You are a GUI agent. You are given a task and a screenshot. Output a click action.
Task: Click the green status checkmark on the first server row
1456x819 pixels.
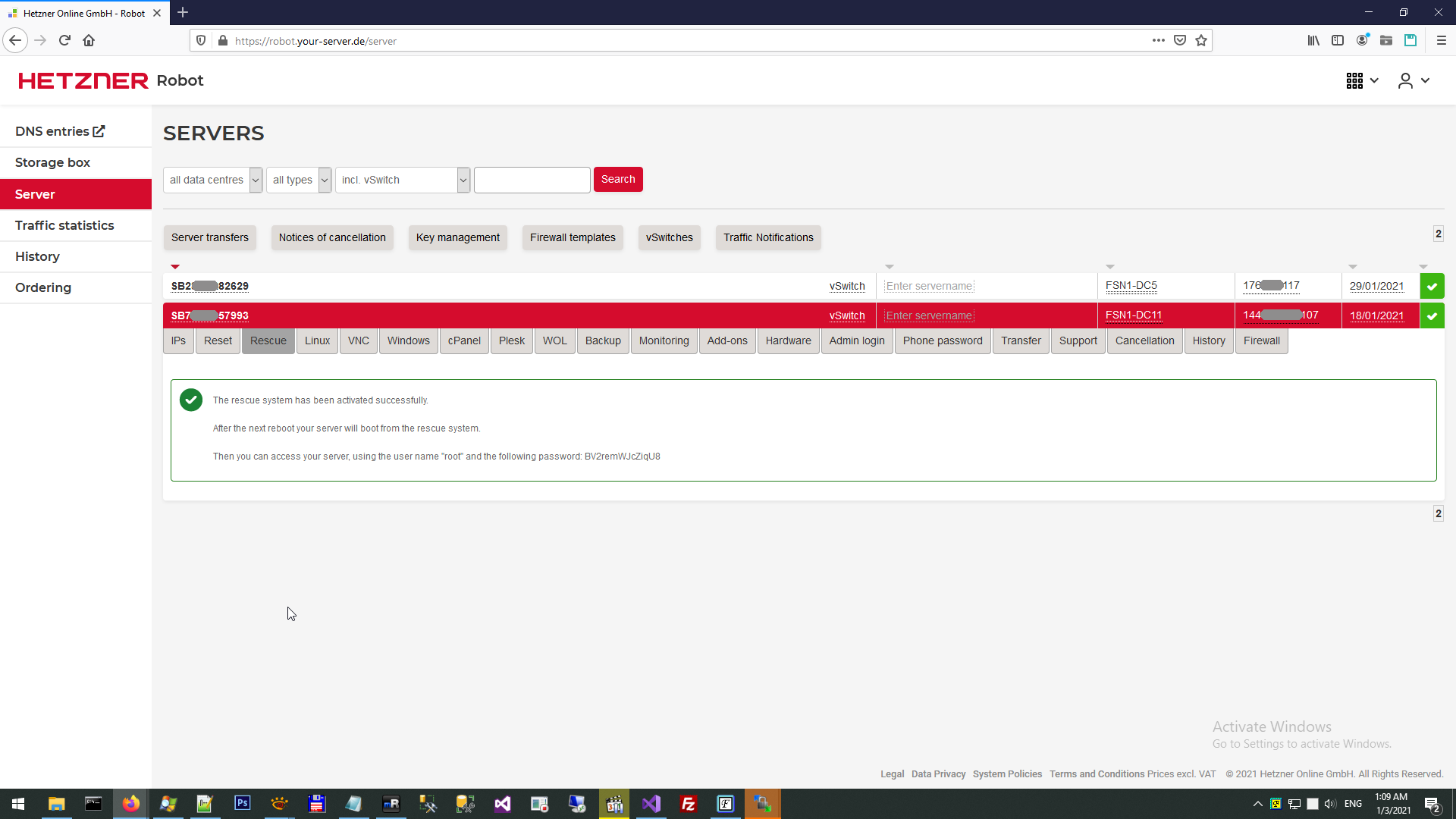[1432, 287]
